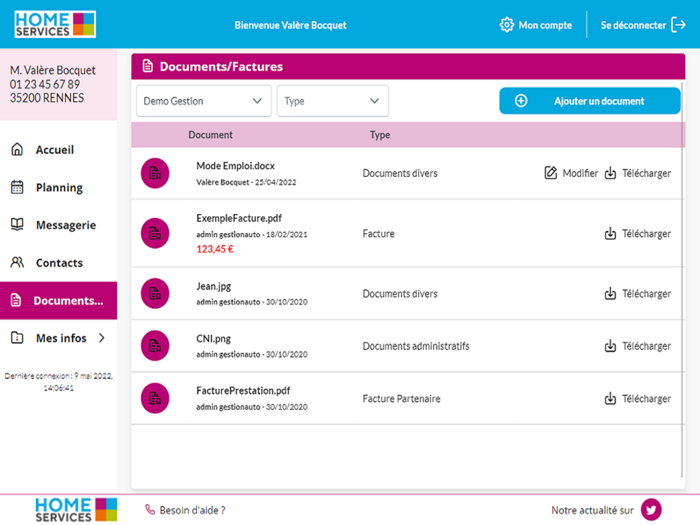Click Télécharger text for Mode Emploi.docx
This screenshot has height=525, width=700.
(x=646, y=173)
